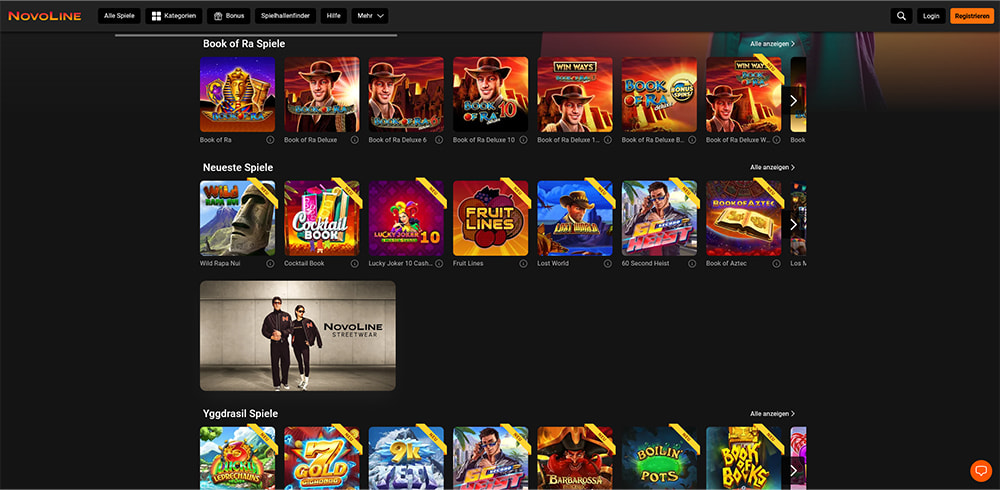This screenshot has height=490, width=1000.
Task: Click the NovoLine logo
Action: (x=44, y=16)
